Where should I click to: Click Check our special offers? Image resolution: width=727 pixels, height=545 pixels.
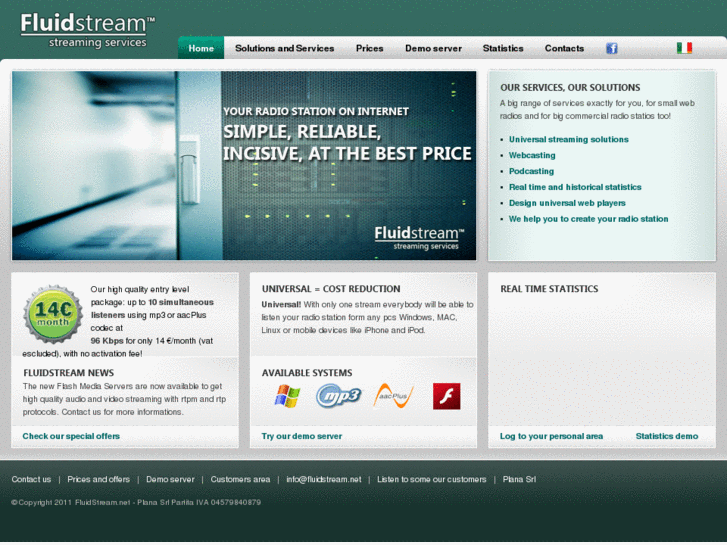point(71,436)
